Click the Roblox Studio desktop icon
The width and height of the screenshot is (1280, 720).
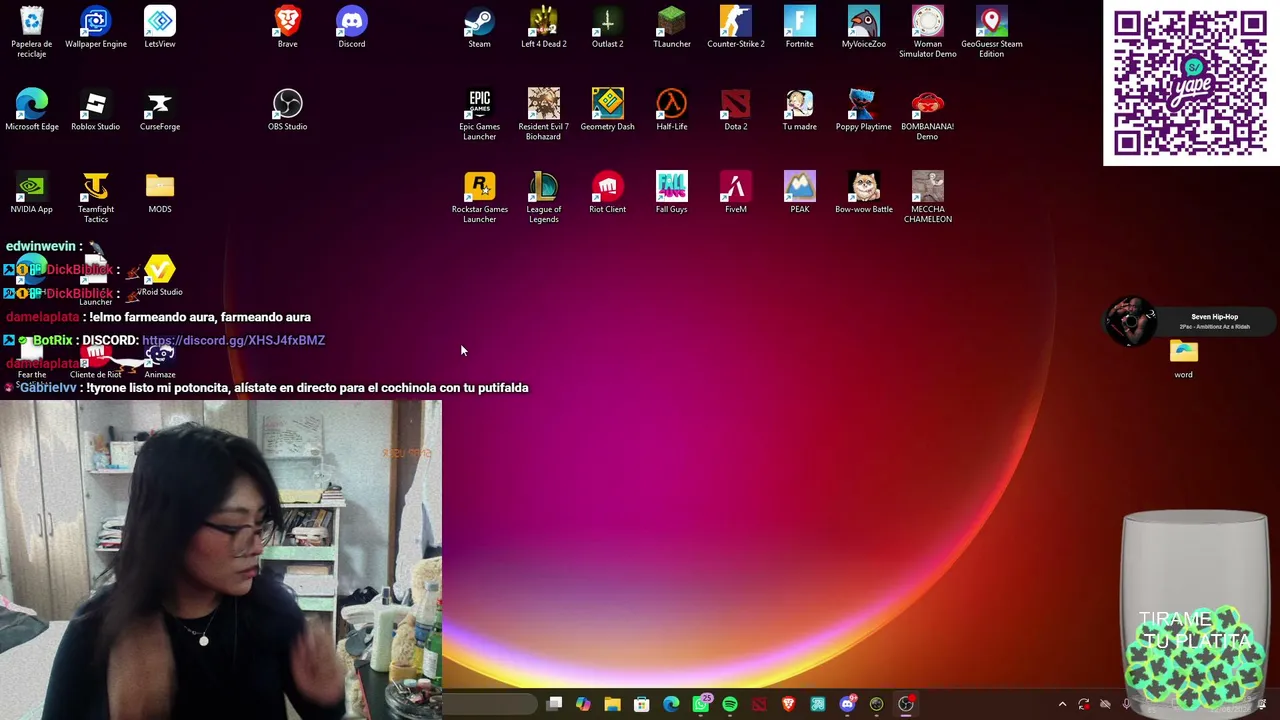point(96,110)
